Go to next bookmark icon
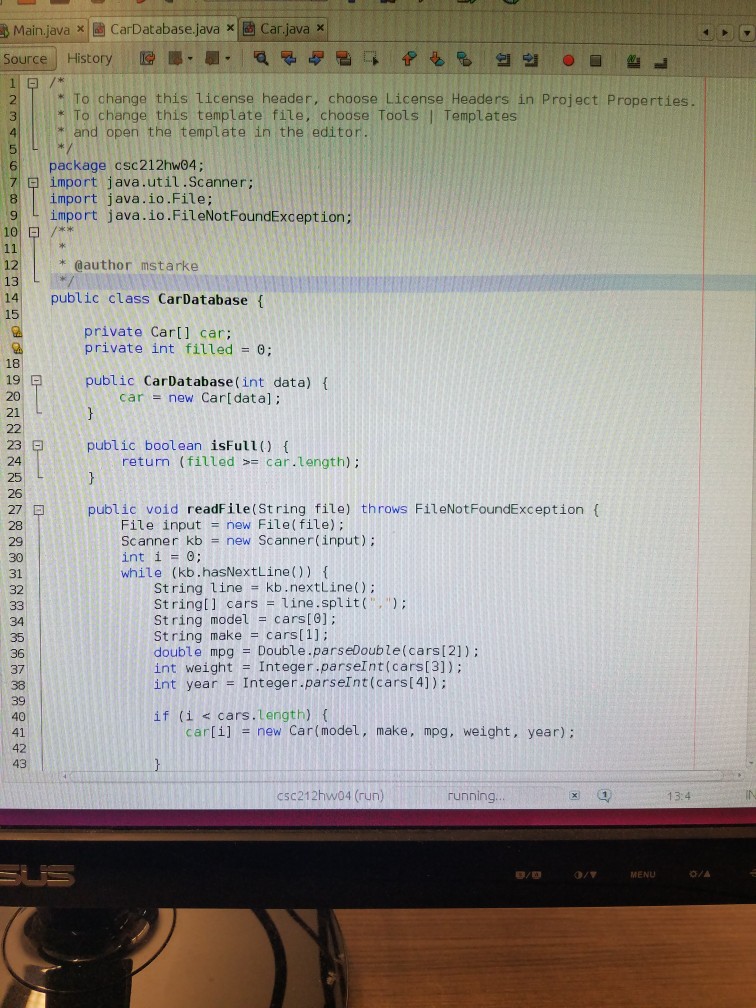The image size is (756, 1008). coord(436,59)
